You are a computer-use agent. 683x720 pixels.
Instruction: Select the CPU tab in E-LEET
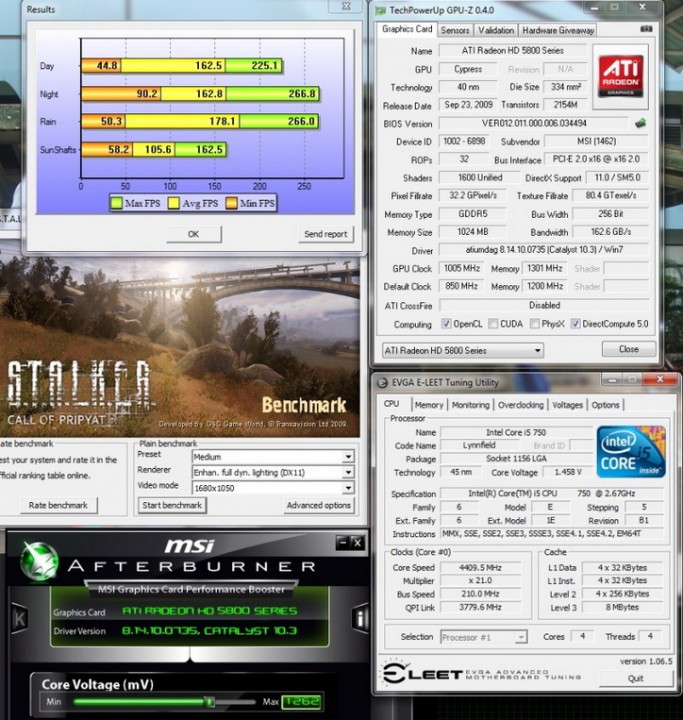coord(391,404)
